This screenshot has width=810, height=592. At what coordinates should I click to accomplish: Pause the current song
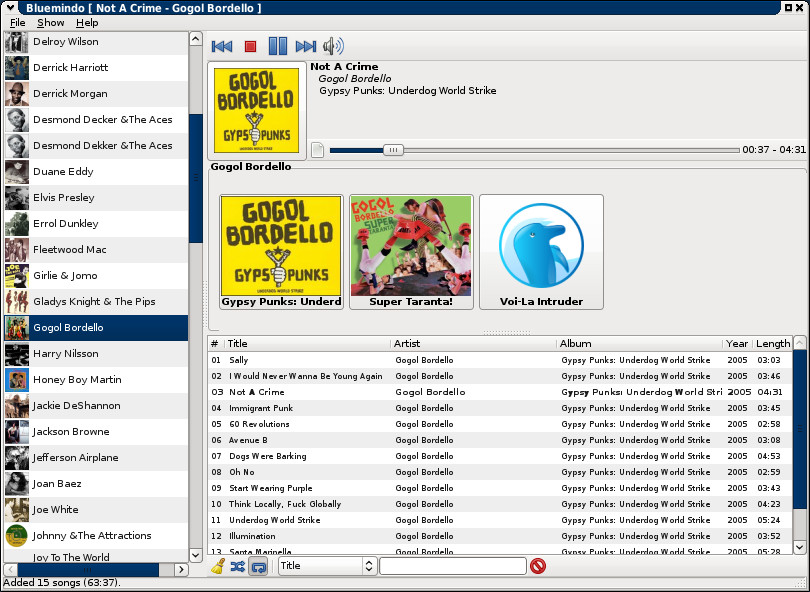coord(278,46)
